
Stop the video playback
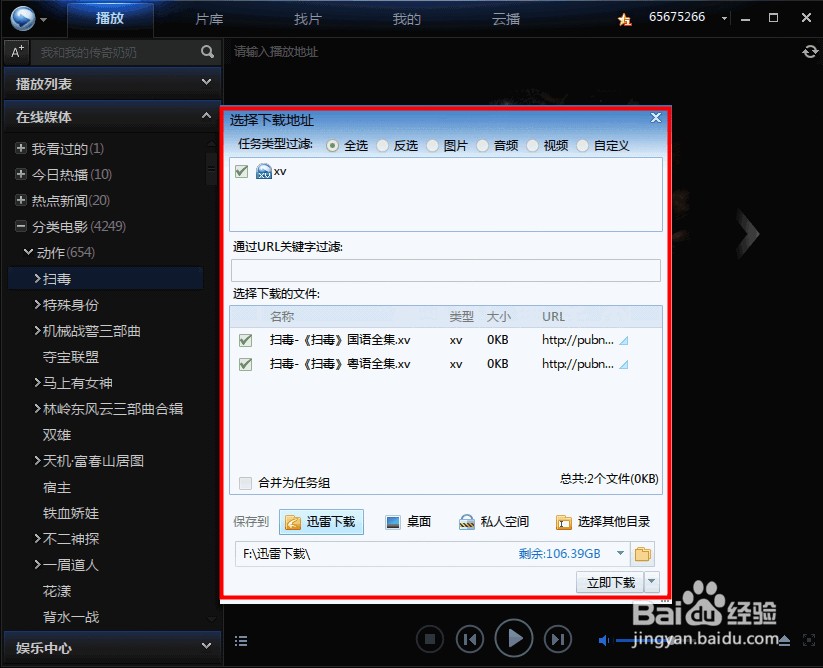pos(430,639)
